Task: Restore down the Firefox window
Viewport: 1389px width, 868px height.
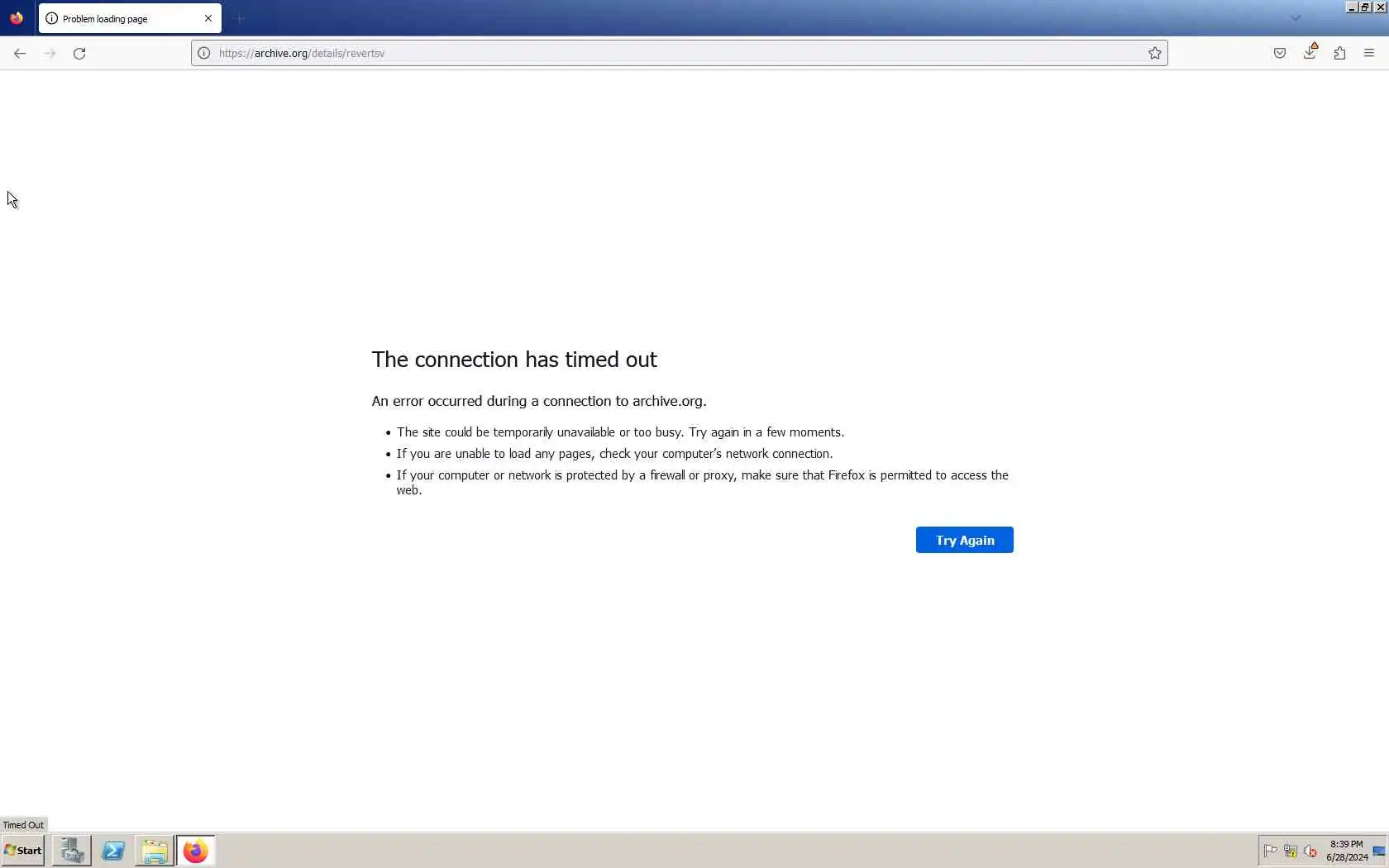Action: coord(1366,7)
